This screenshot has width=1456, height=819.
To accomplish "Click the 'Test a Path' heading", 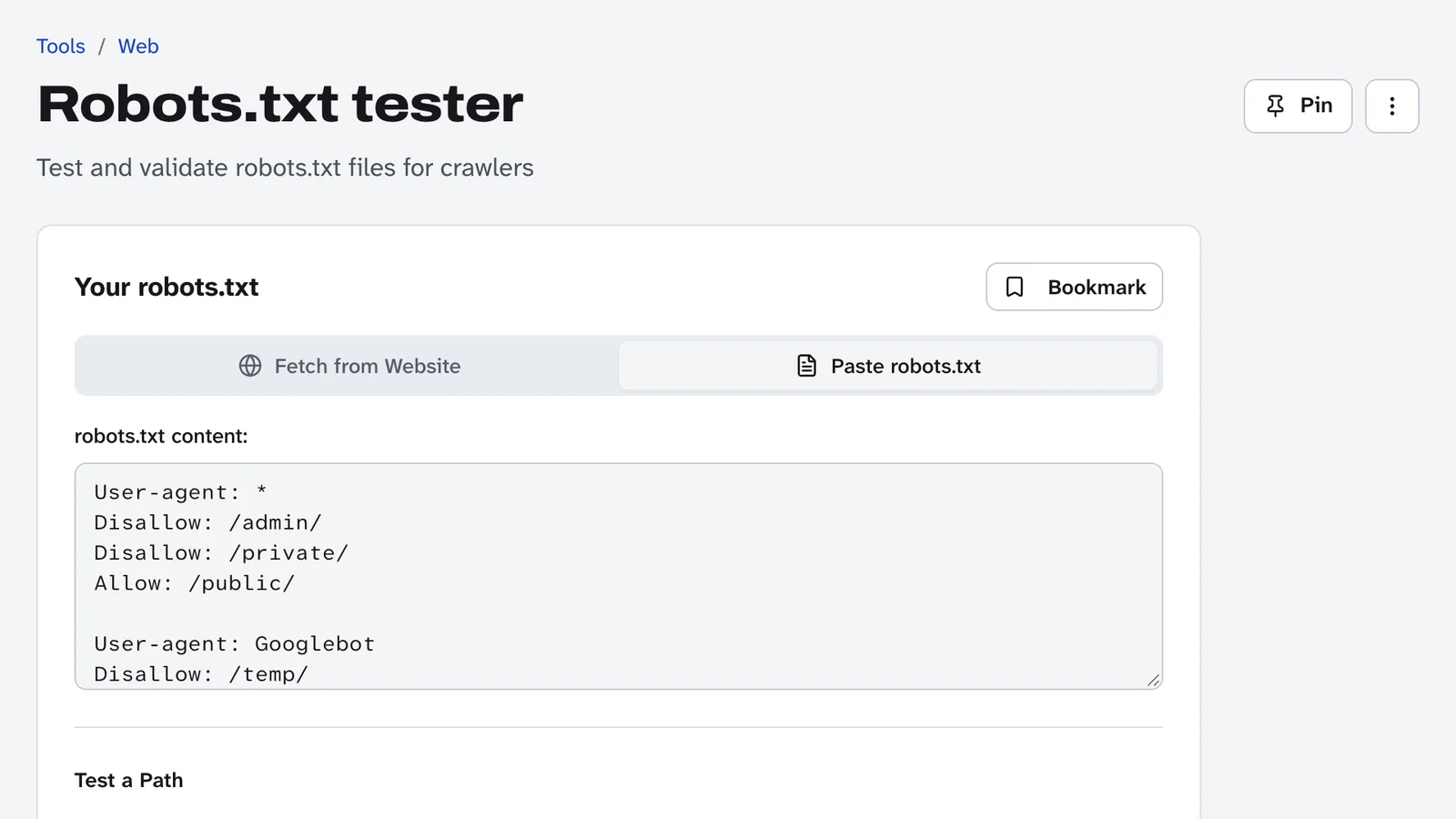I will point(129,781).
